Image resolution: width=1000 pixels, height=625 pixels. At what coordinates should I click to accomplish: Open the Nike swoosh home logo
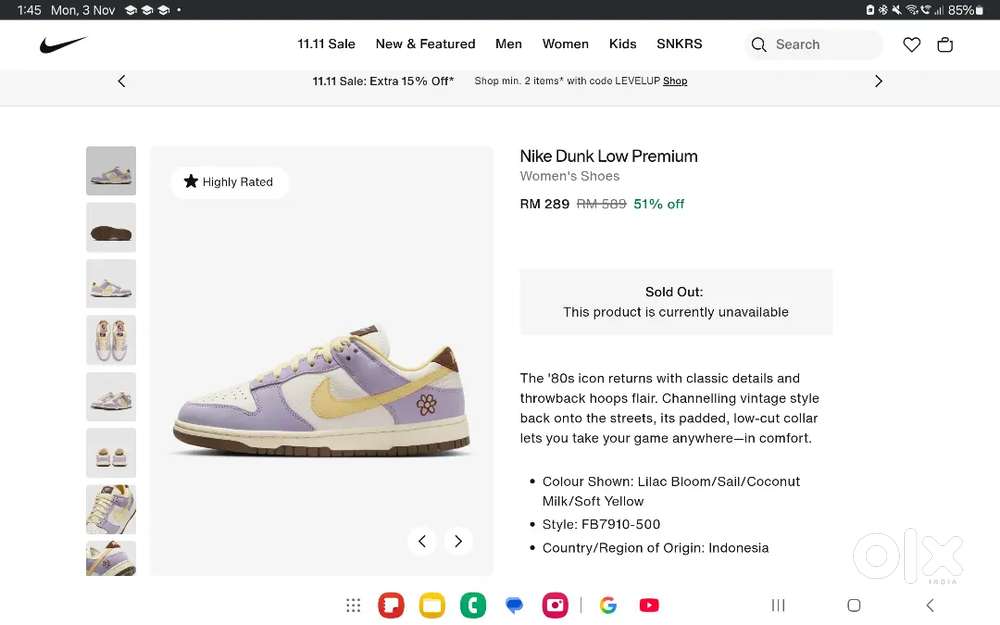(x=62, y=44)
